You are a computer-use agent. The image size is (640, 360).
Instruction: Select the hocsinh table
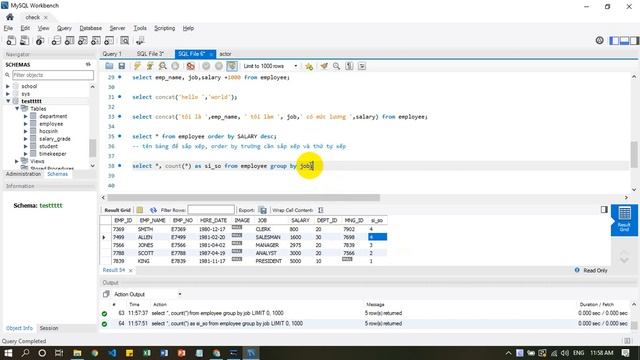(49, 131)
